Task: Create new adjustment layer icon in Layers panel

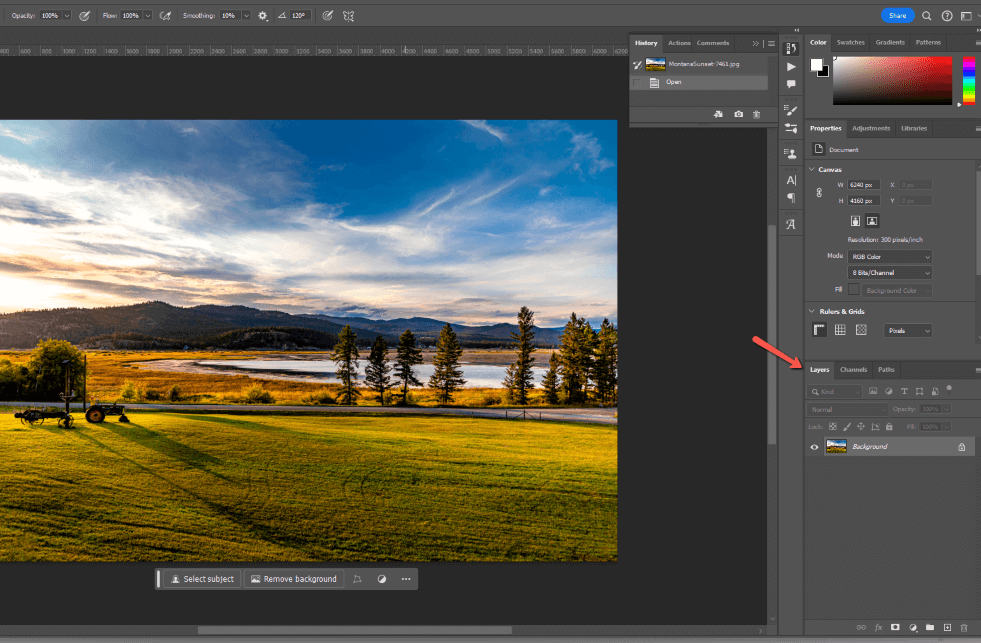Action: [x=913, y=627]
